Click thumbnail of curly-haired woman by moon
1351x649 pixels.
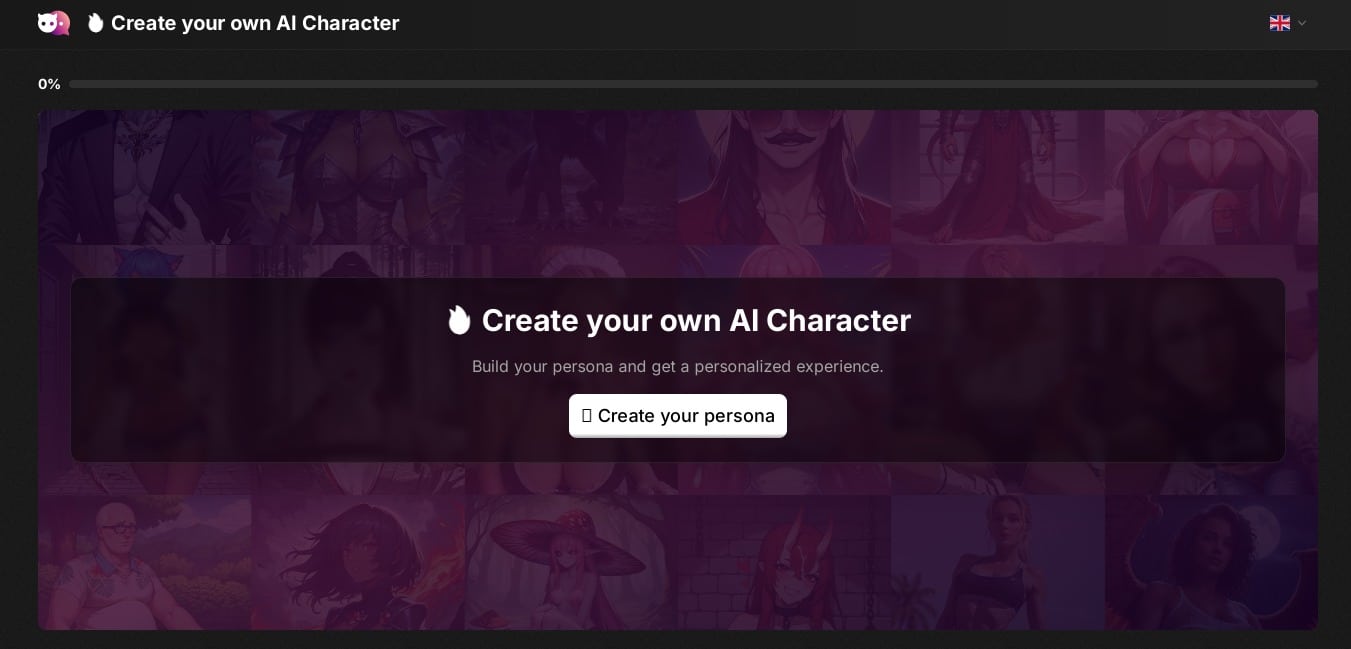pos(1211,562)
